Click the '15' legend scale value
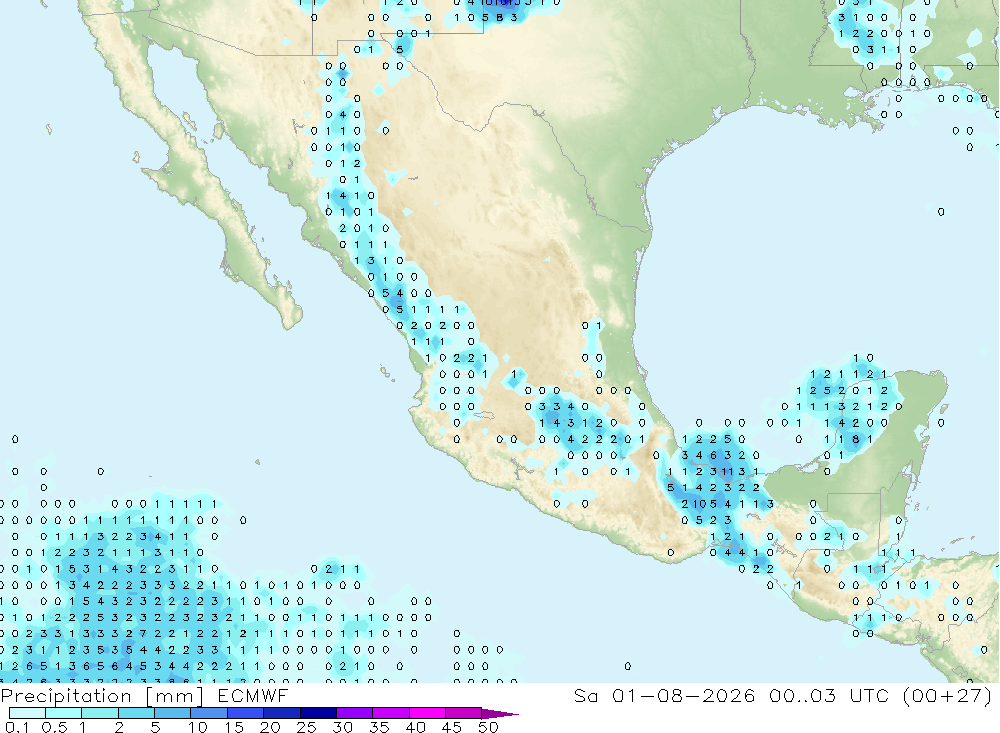The image size is (1000, 733). pos(234,727)
